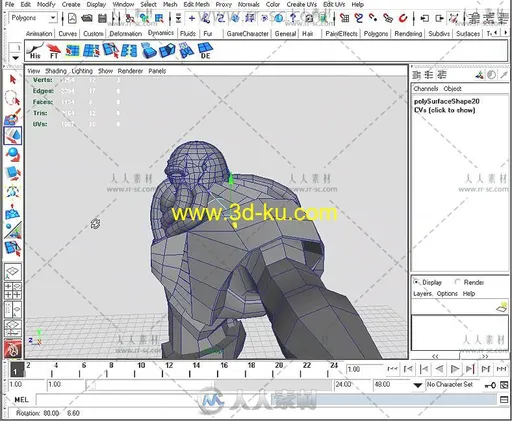Open the shelf options arrow menu
Screen dimensions: 512x421
15,57
